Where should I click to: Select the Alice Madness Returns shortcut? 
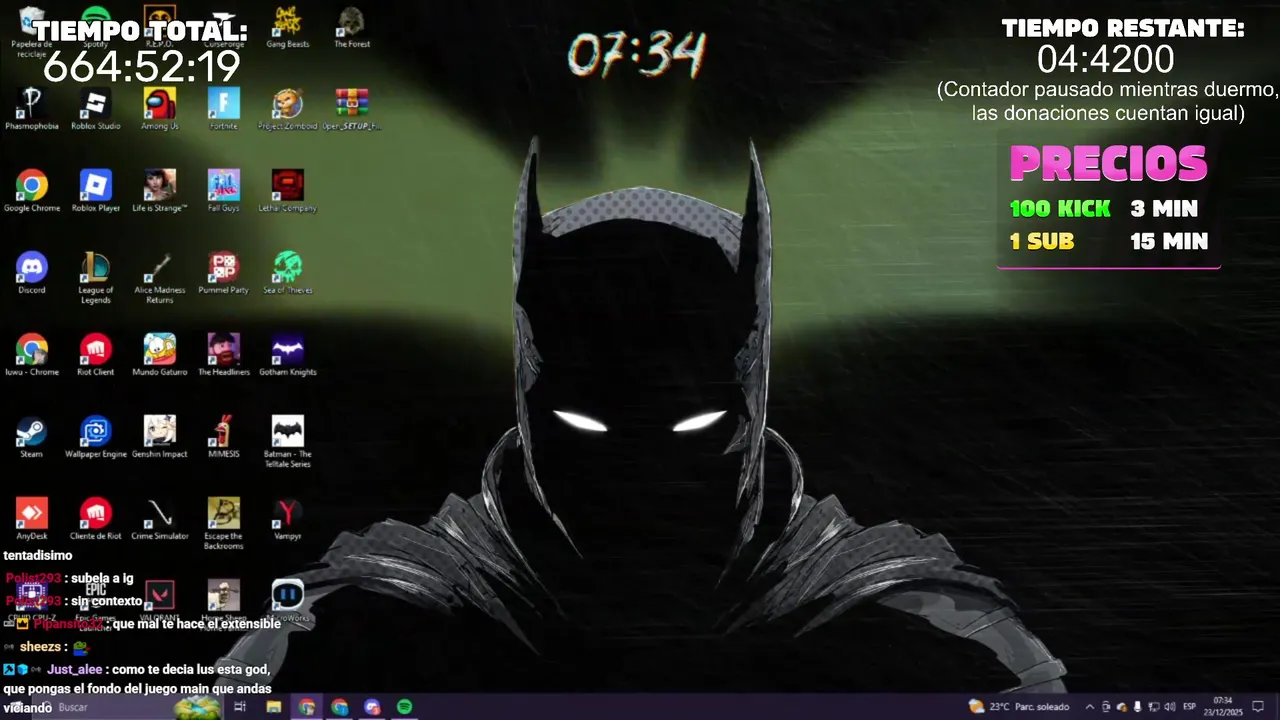(160, 278)
